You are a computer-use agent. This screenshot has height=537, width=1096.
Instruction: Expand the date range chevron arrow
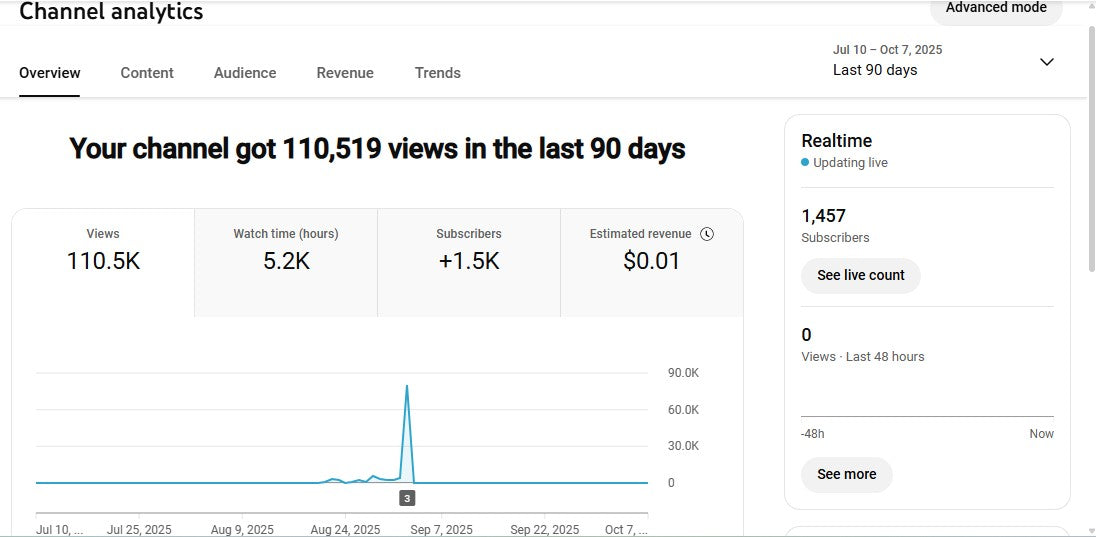pos(1047,62)
